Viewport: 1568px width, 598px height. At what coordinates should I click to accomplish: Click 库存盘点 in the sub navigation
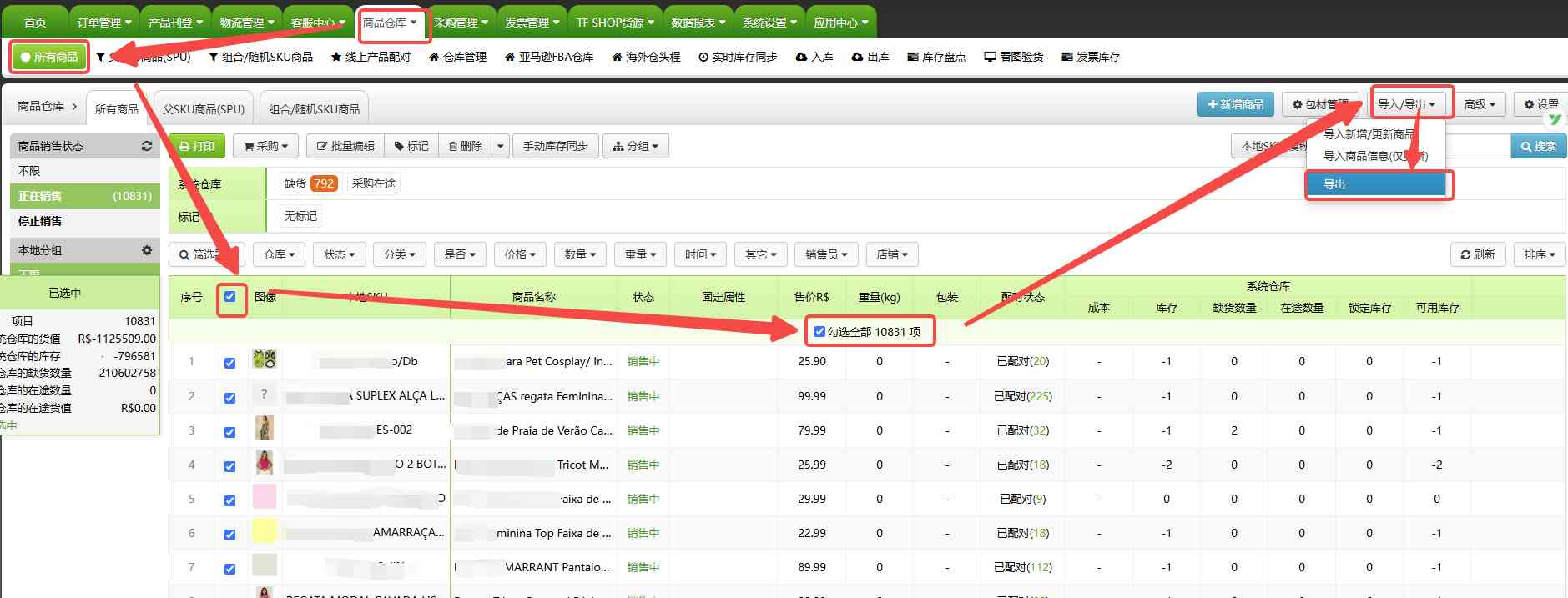point(936,57)
